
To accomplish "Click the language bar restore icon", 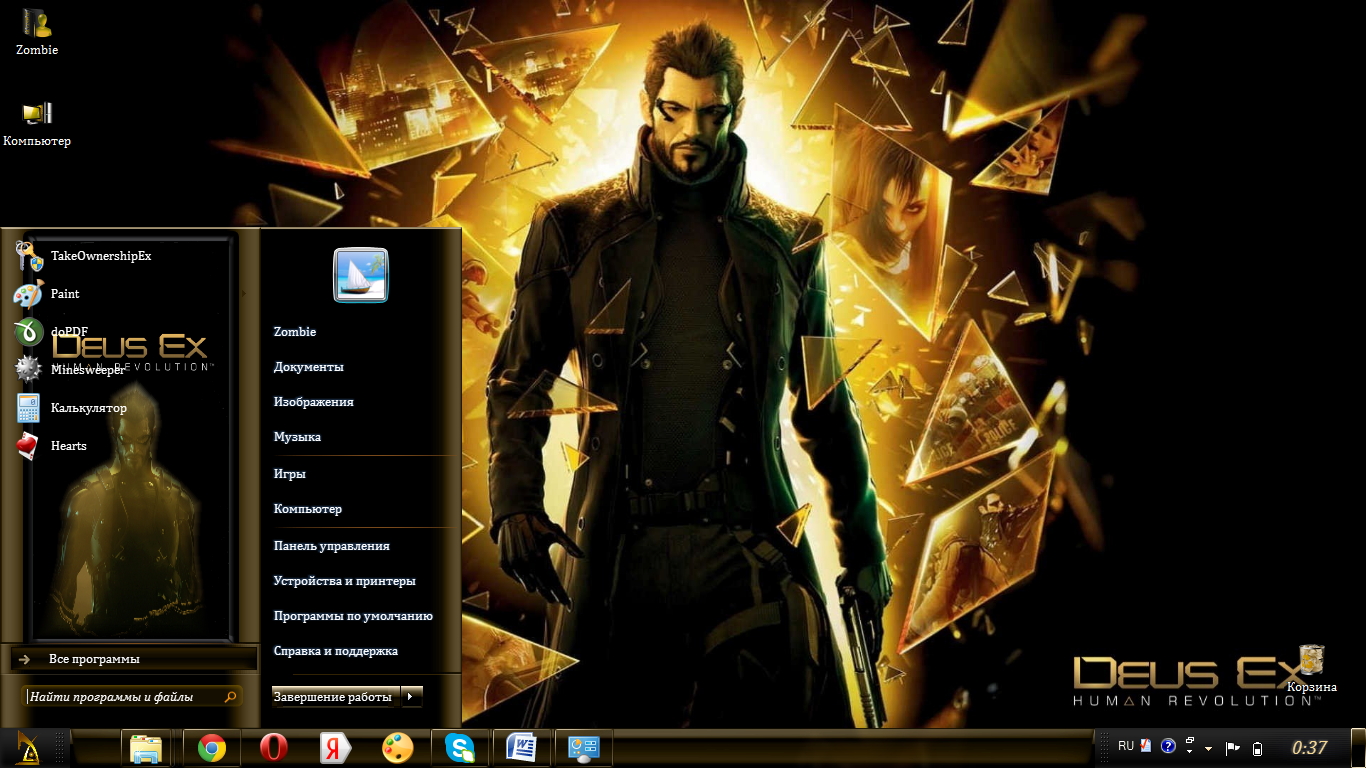I will [x=1190, y=742].
